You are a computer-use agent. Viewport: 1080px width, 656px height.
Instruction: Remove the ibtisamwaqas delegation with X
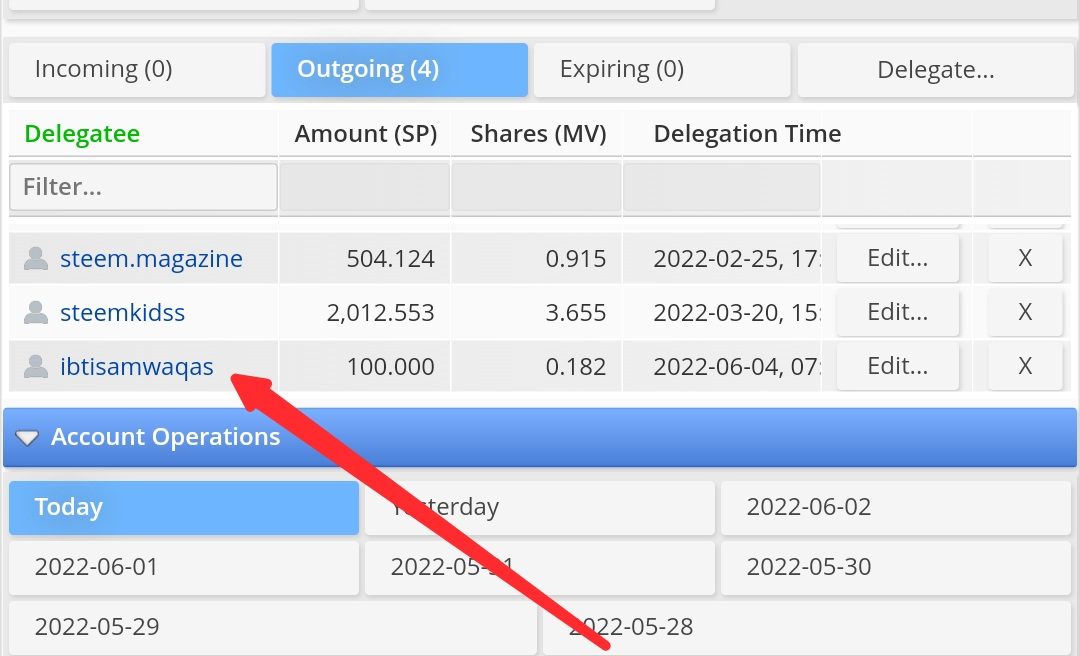pos(1025,366)
